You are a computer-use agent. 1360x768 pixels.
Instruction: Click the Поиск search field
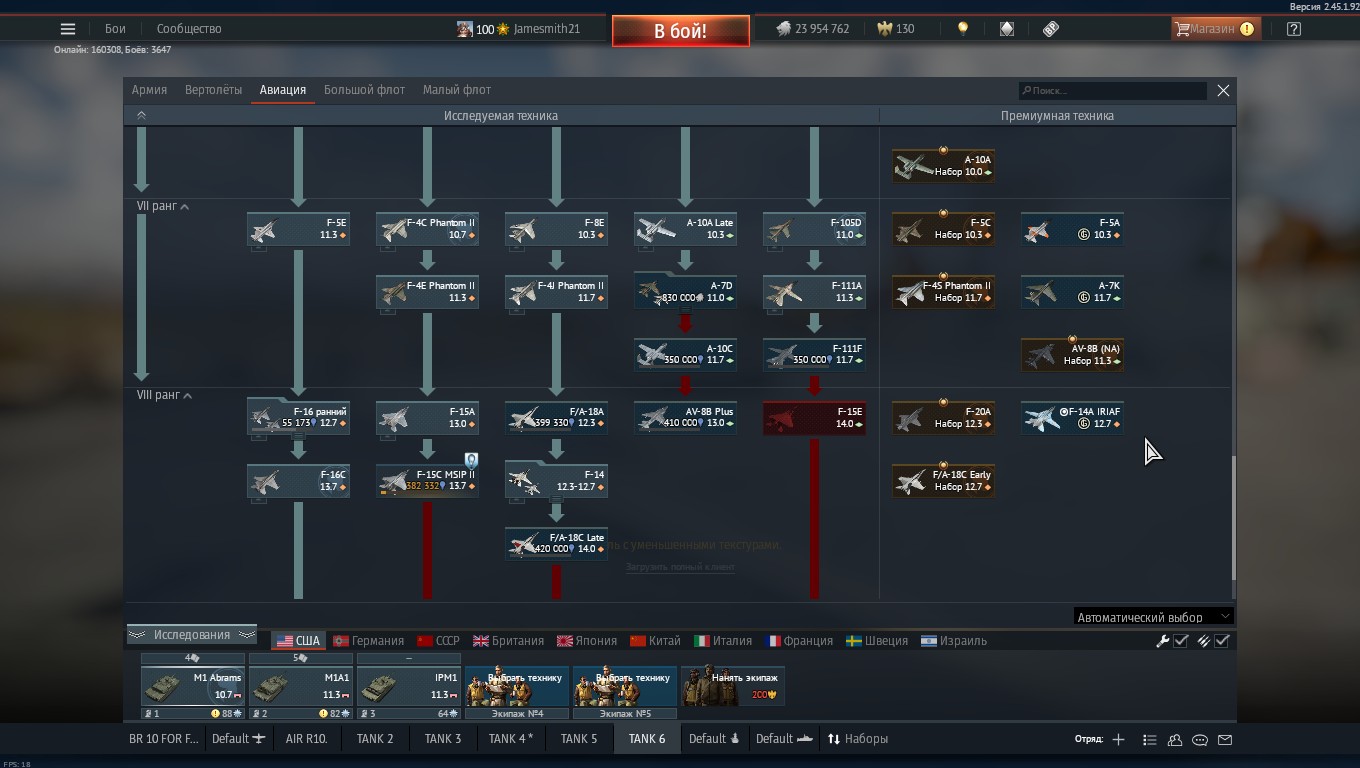coord(1113,91)
